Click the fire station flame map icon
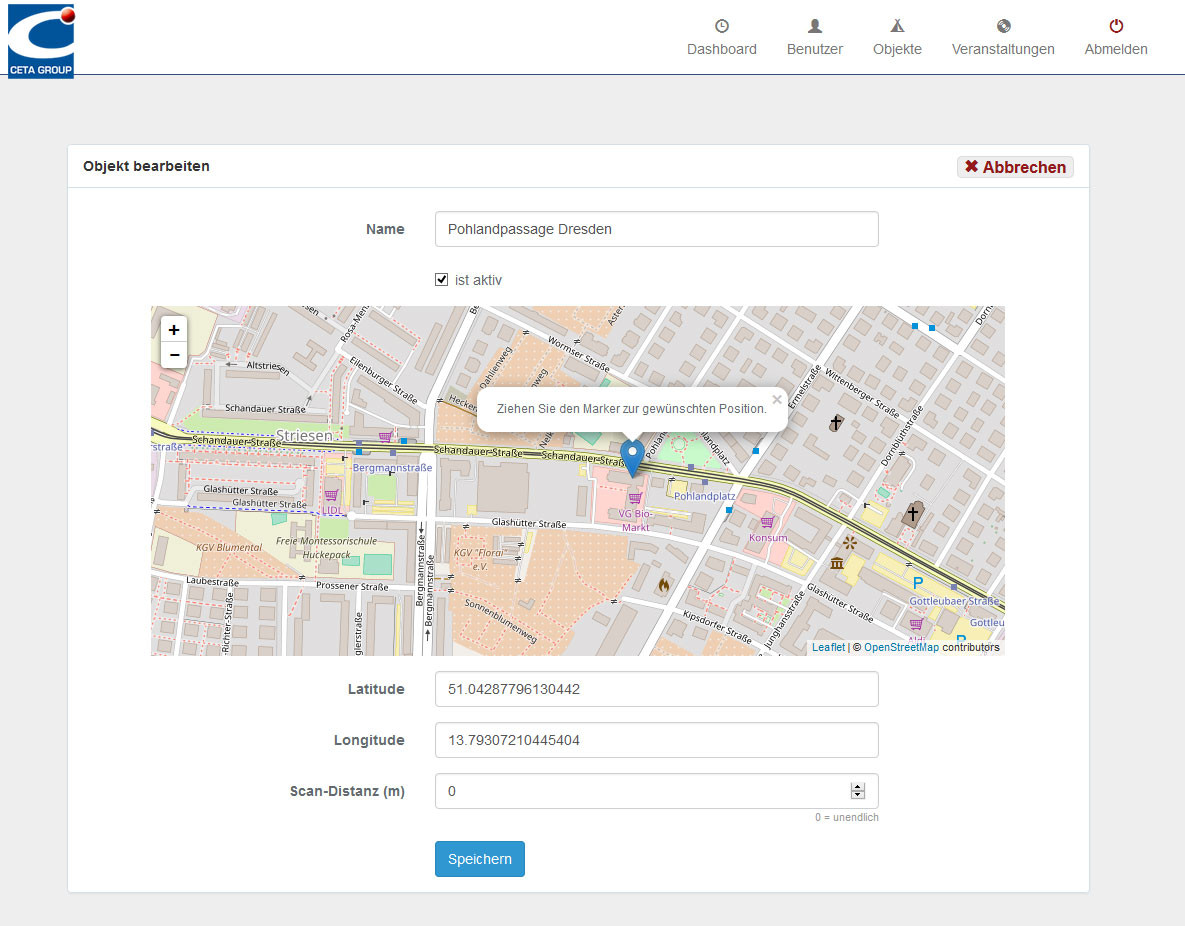Screen dimensions: 1185x926 coord(664,584)
